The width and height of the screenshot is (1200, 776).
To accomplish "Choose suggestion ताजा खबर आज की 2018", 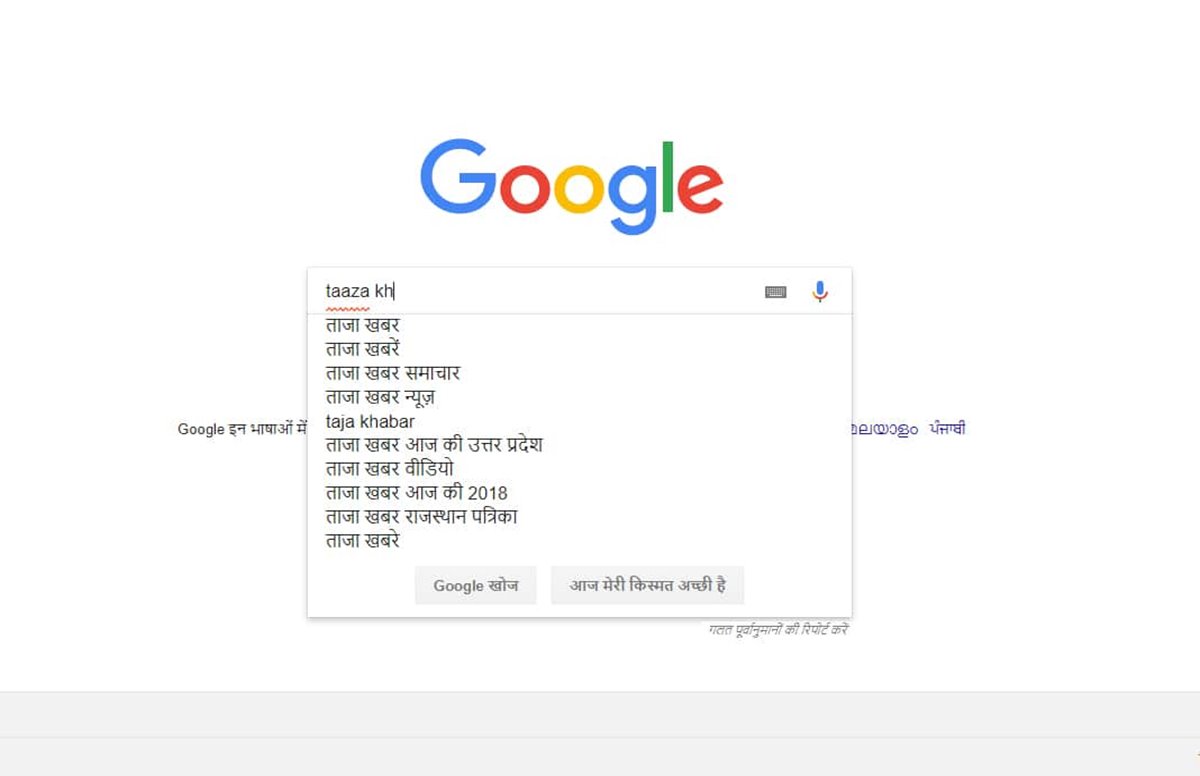I will coord(415,492).
